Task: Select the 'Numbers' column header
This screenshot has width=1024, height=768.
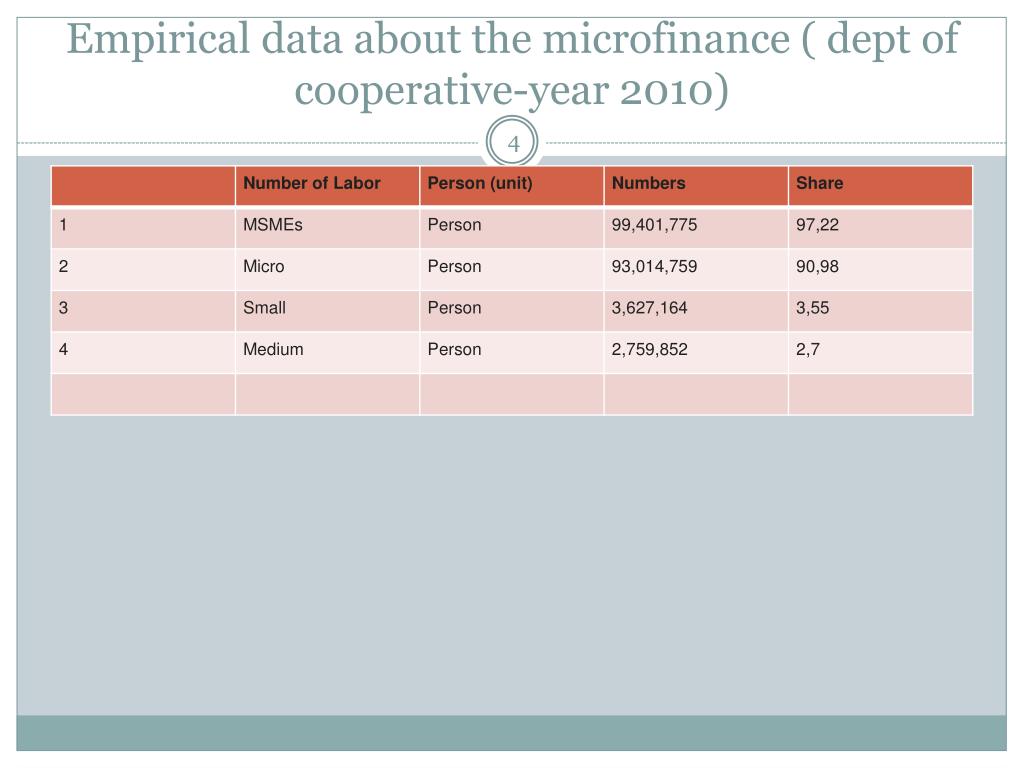Action: pyautogui.click(x=696, y=186)
